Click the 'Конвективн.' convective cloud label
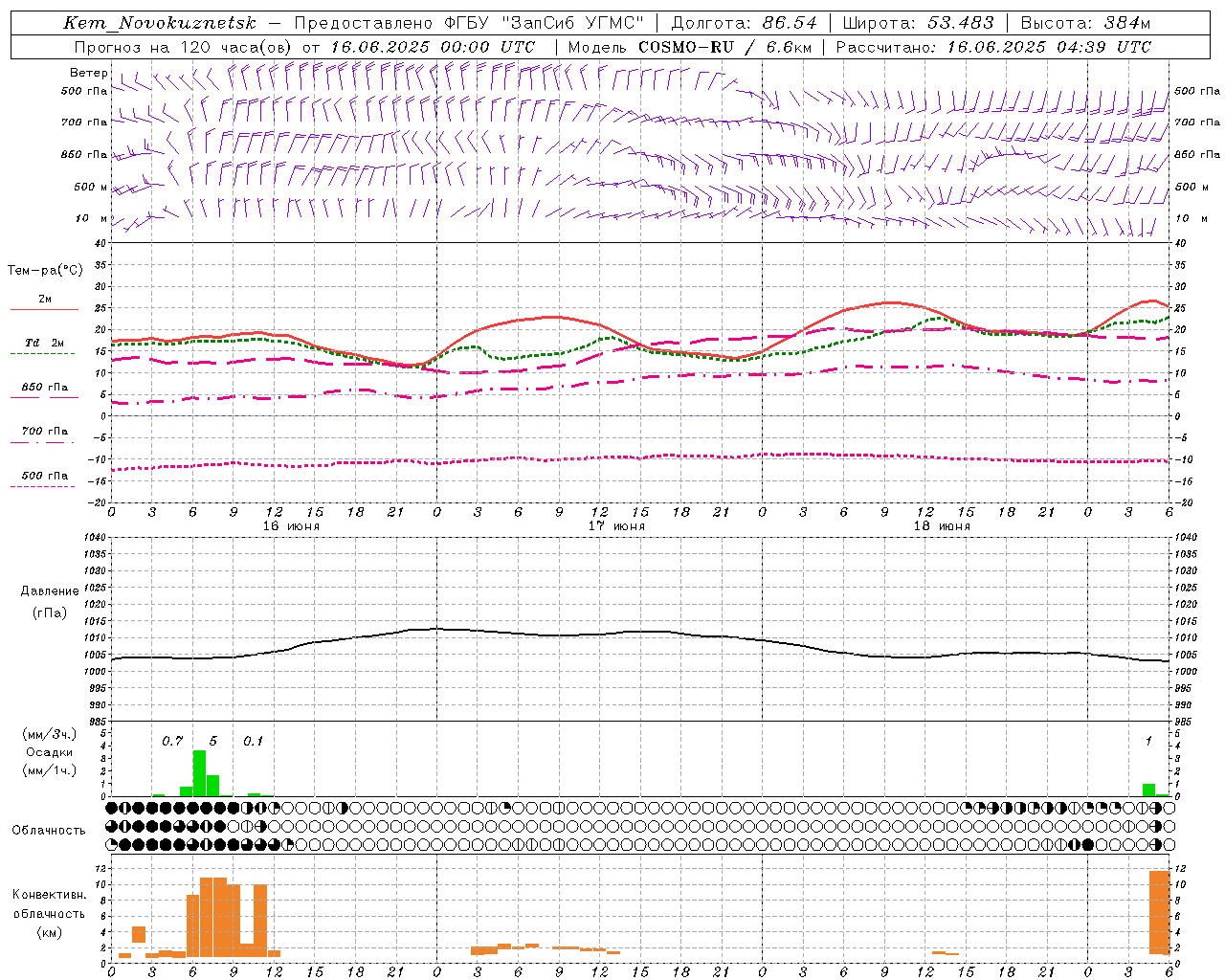The width and height of the screenshot is (1225, 980). [x=49, y=894]
